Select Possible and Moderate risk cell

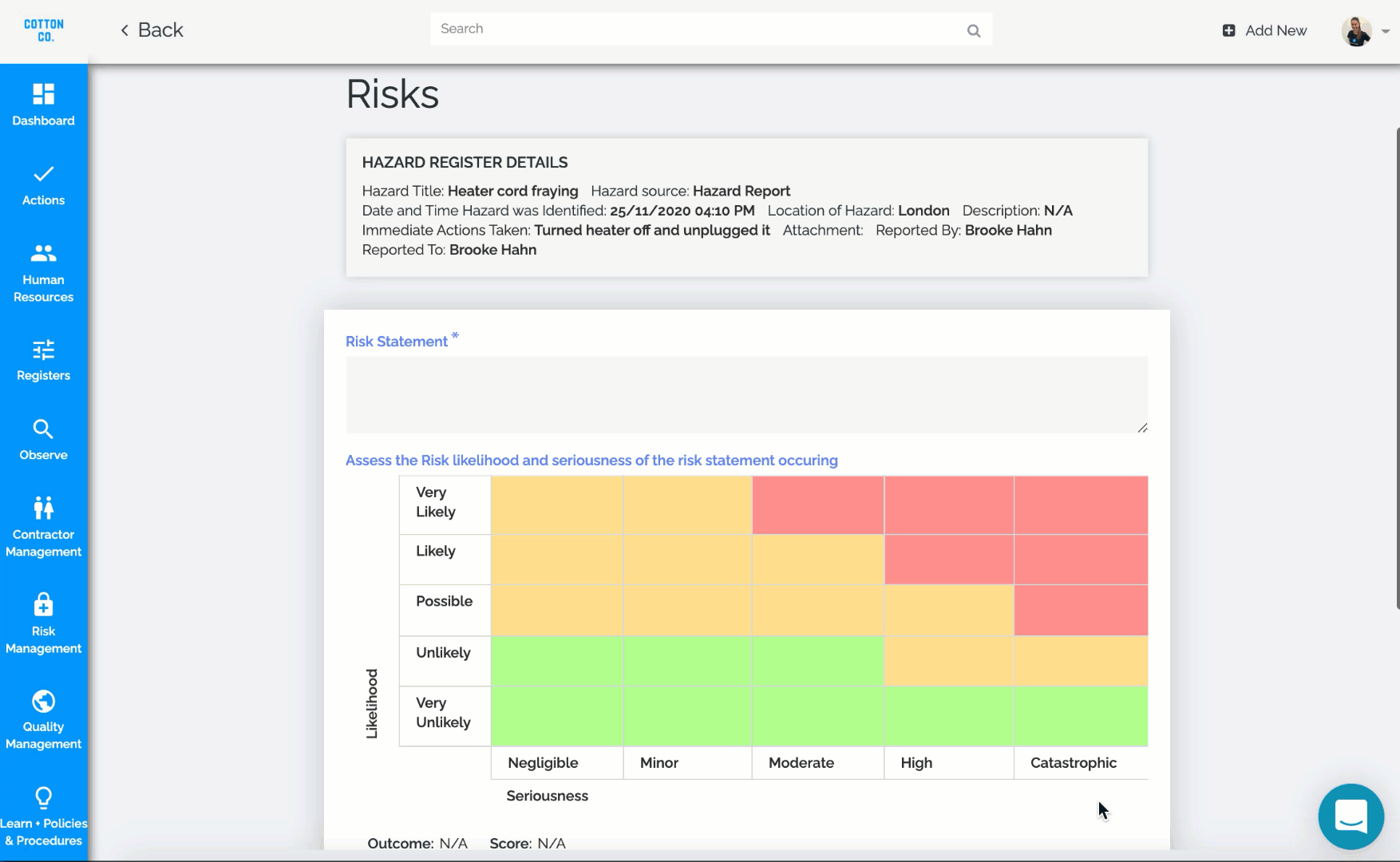click(x=817, y=611)
